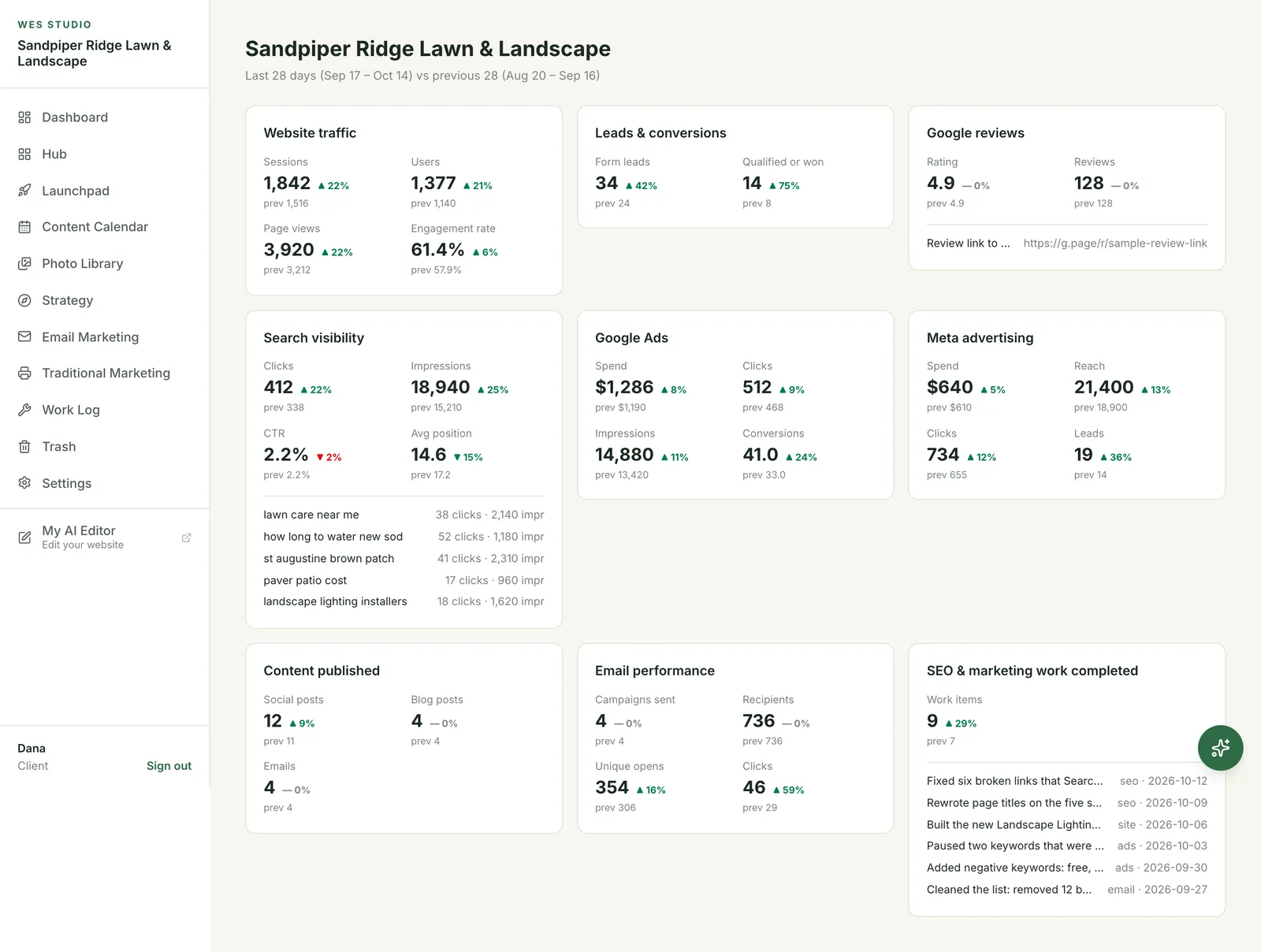
Task: Open the floating AI sparkle assistant button
Action: point(1220,748)
